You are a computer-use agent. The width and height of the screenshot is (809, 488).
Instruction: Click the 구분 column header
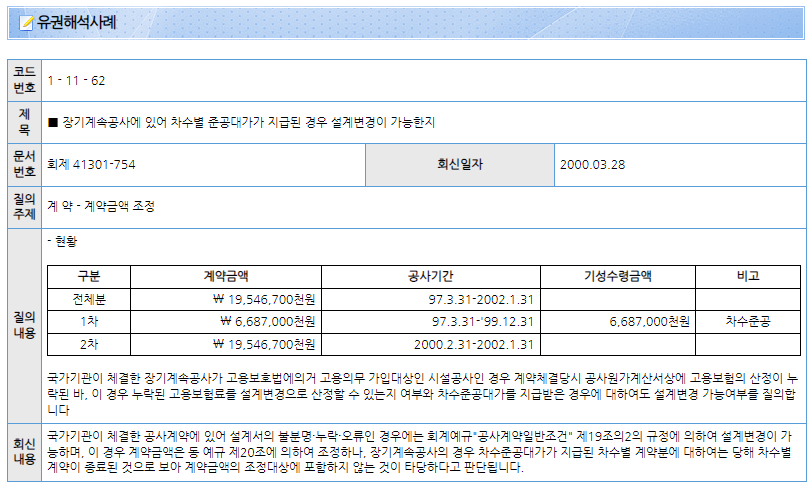tap(89, 276)
